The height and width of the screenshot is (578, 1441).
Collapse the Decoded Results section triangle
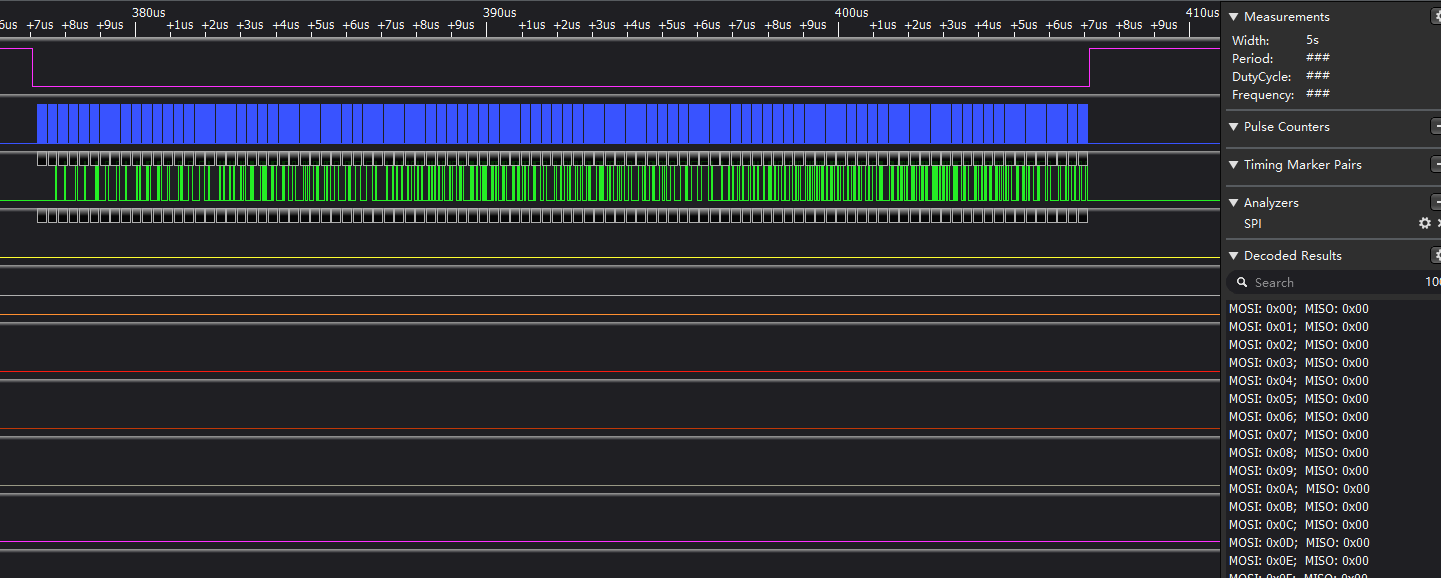point(1234,256)
